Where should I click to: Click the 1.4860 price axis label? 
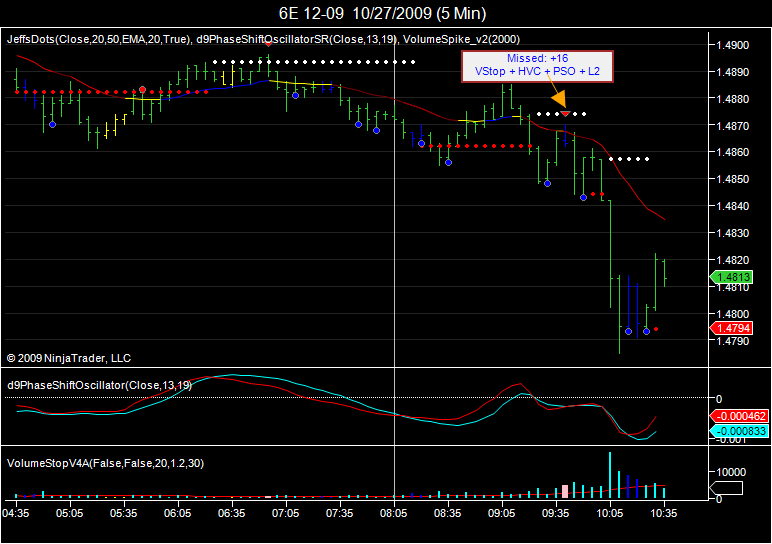point(732,152)
